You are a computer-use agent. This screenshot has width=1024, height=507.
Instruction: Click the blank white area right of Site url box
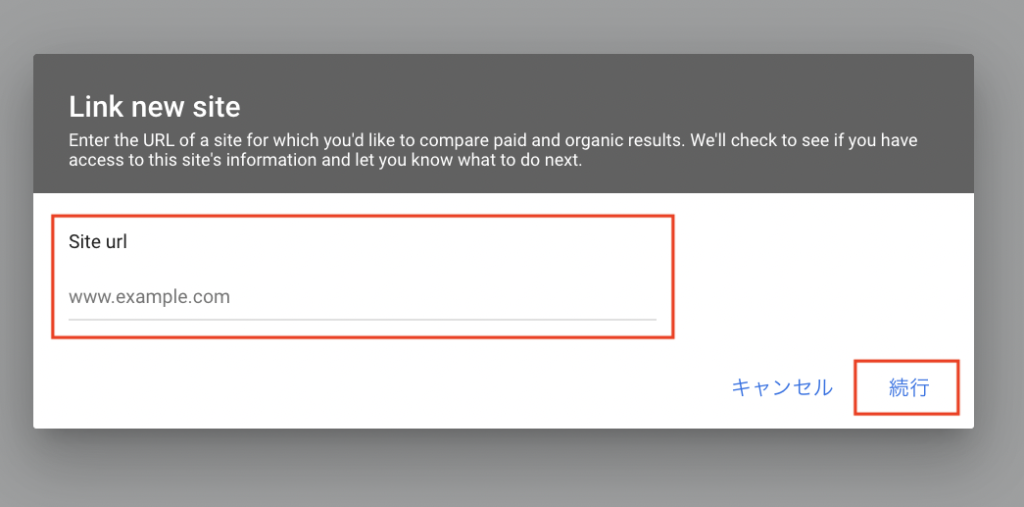pyautogui.click(x=820, y=270)
